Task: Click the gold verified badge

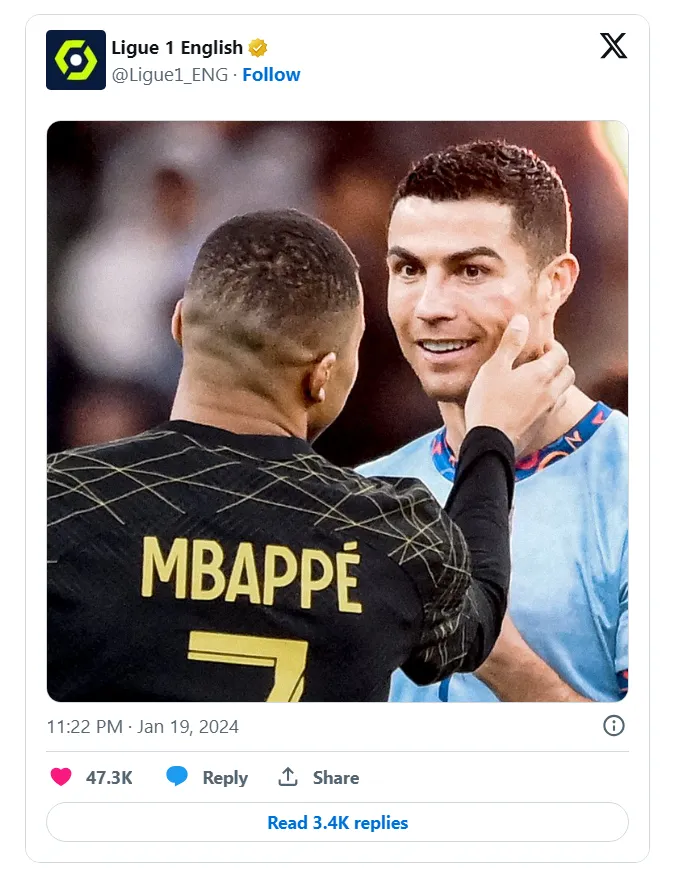Action: tap(258, 48)
